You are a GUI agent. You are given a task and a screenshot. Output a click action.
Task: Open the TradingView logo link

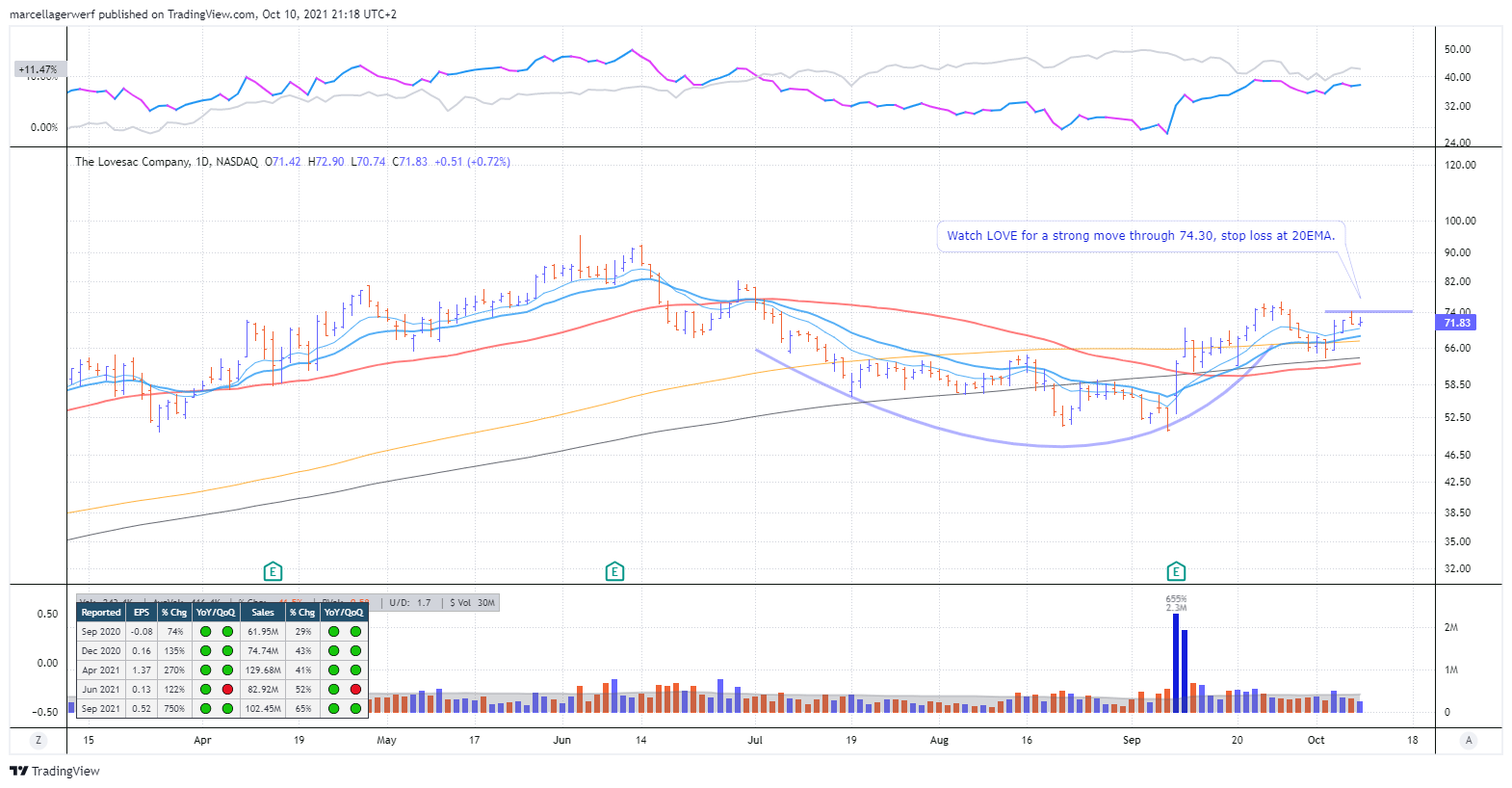pos(54,771)
